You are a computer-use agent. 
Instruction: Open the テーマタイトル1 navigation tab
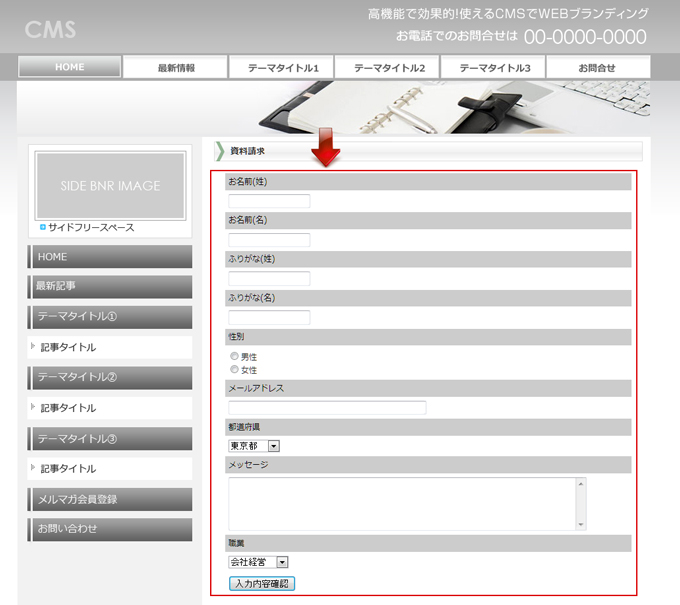282,68
